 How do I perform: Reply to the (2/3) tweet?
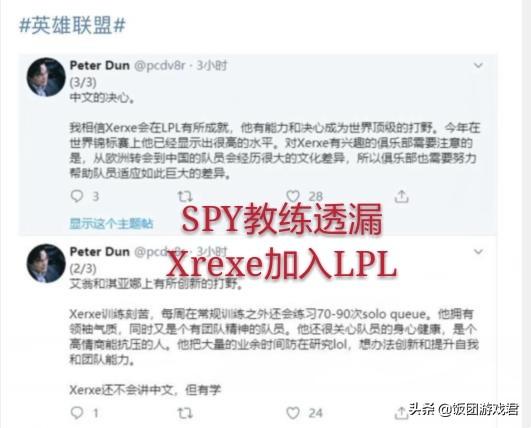[x=77, y=413]
